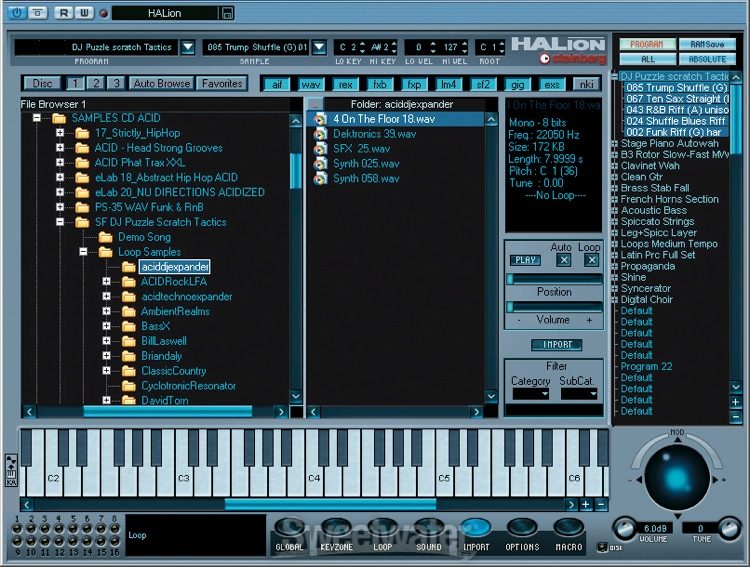Toggle the wav file type filter
This screenshot has width=750, height=567.
(x=311, y=84)
